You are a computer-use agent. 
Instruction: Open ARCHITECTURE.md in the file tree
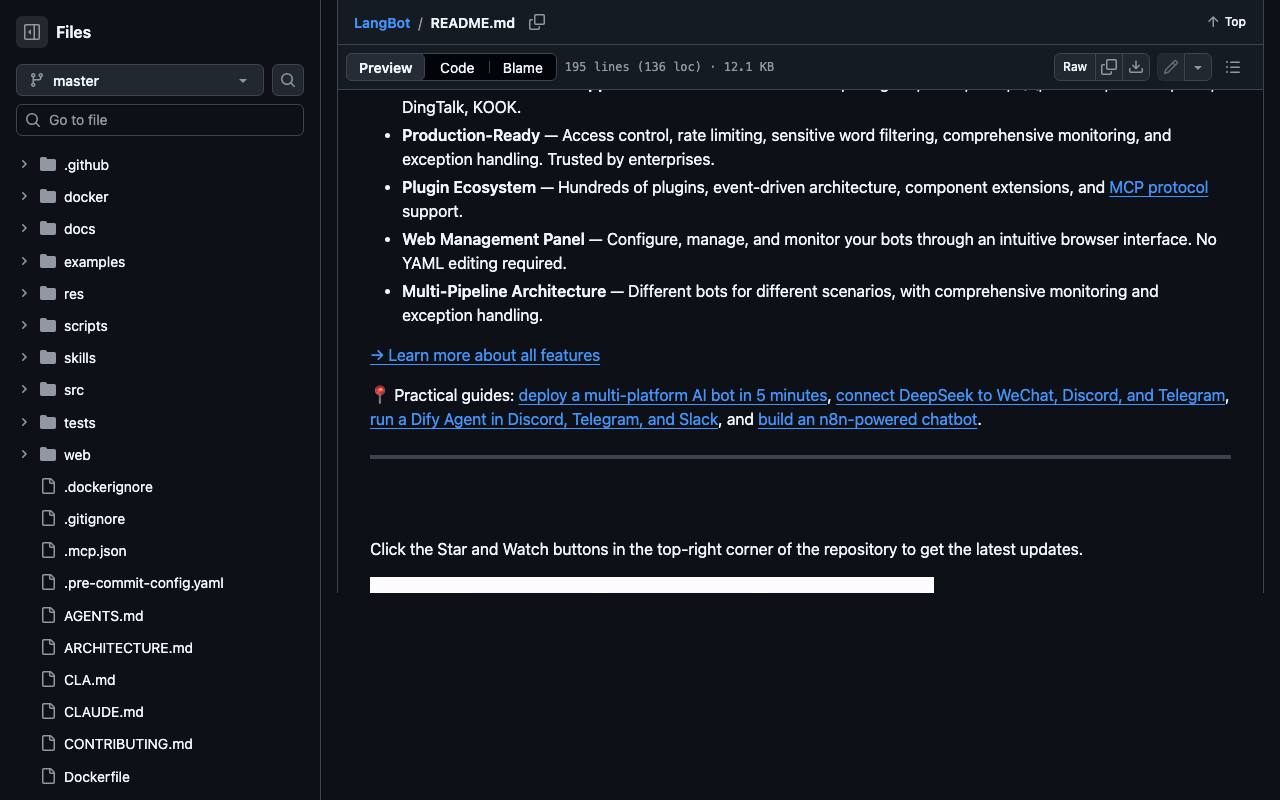click(128, 648)
